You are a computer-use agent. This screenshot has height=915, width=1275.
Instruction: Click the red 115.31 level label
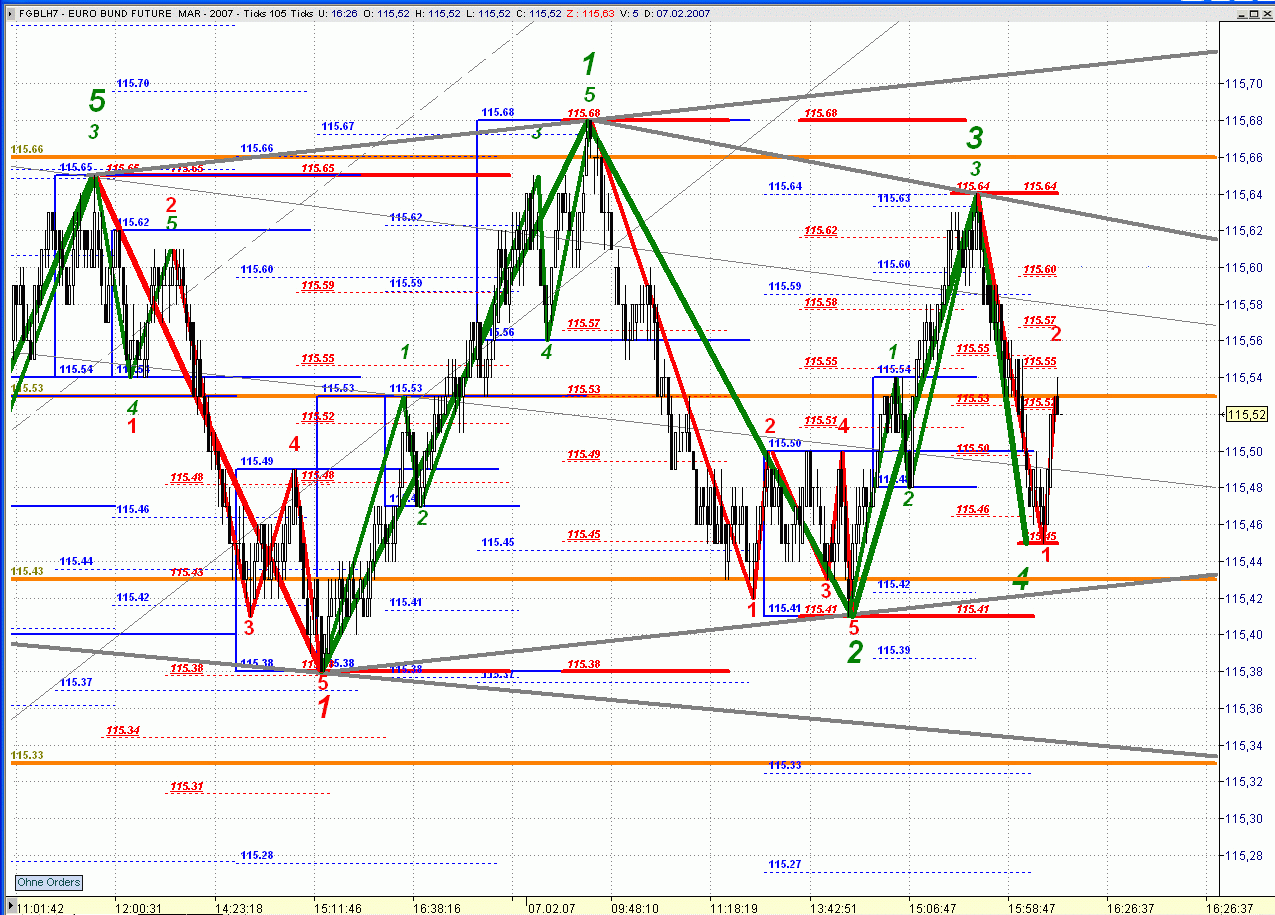tap(187, 786)
